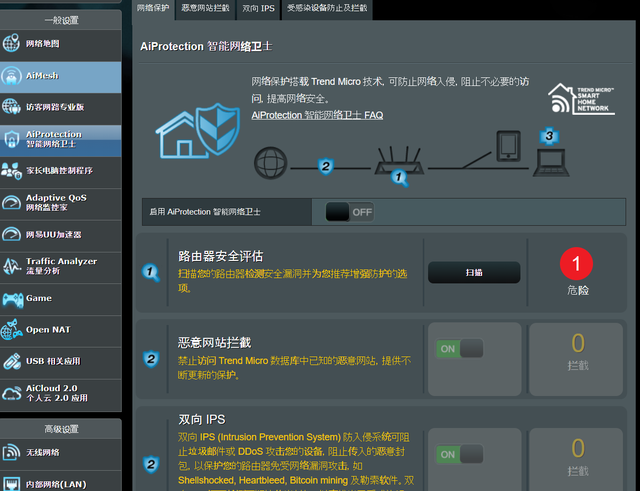Screen dimensions: 640x491
Task: Toggle the 双向 IPS ON switch
Action: [460, 454]
